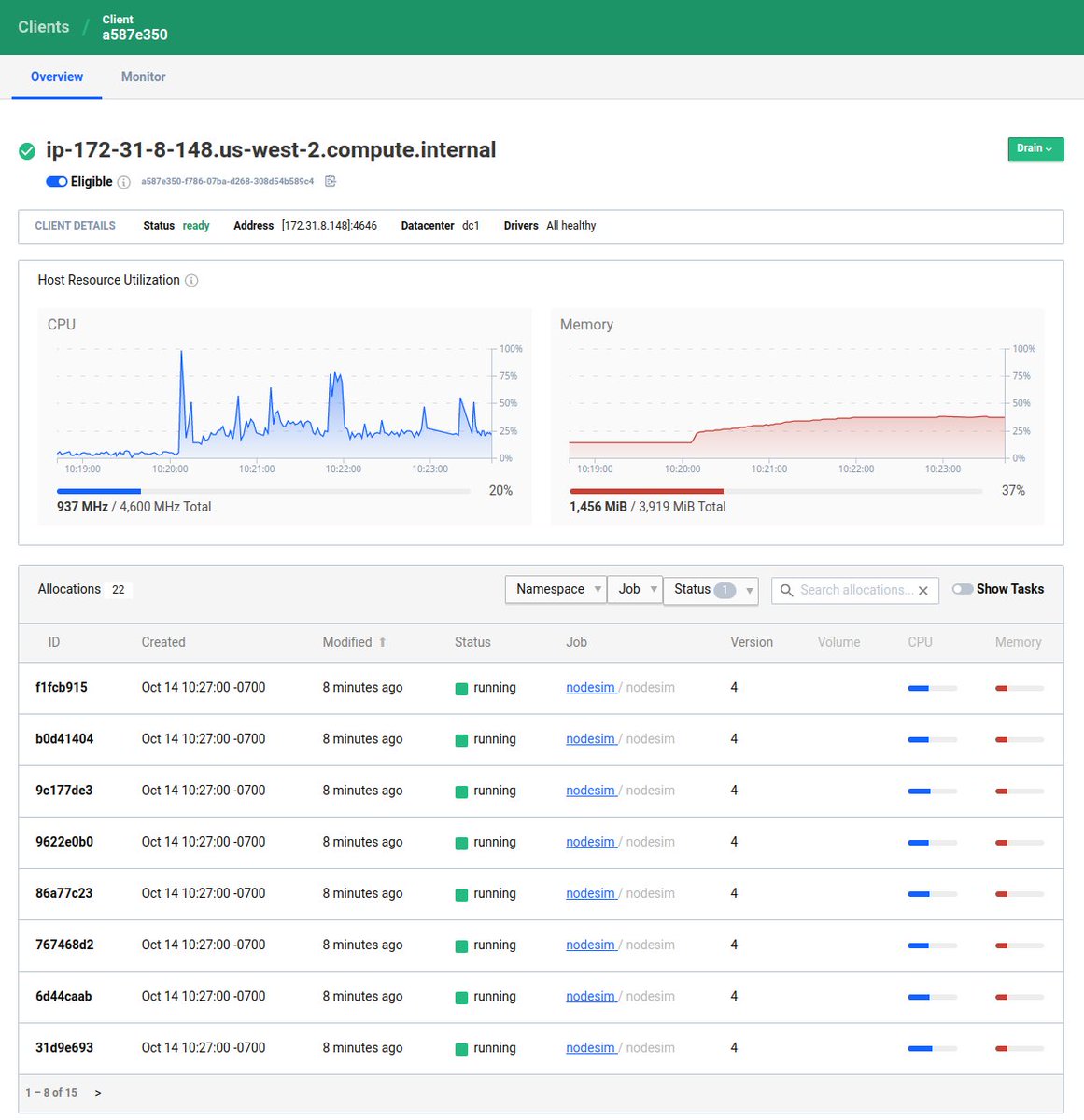The width and height of the screenshot is (1084, 1120).
Task: Click the running status square for b0d41404
Action: point(461,740)
